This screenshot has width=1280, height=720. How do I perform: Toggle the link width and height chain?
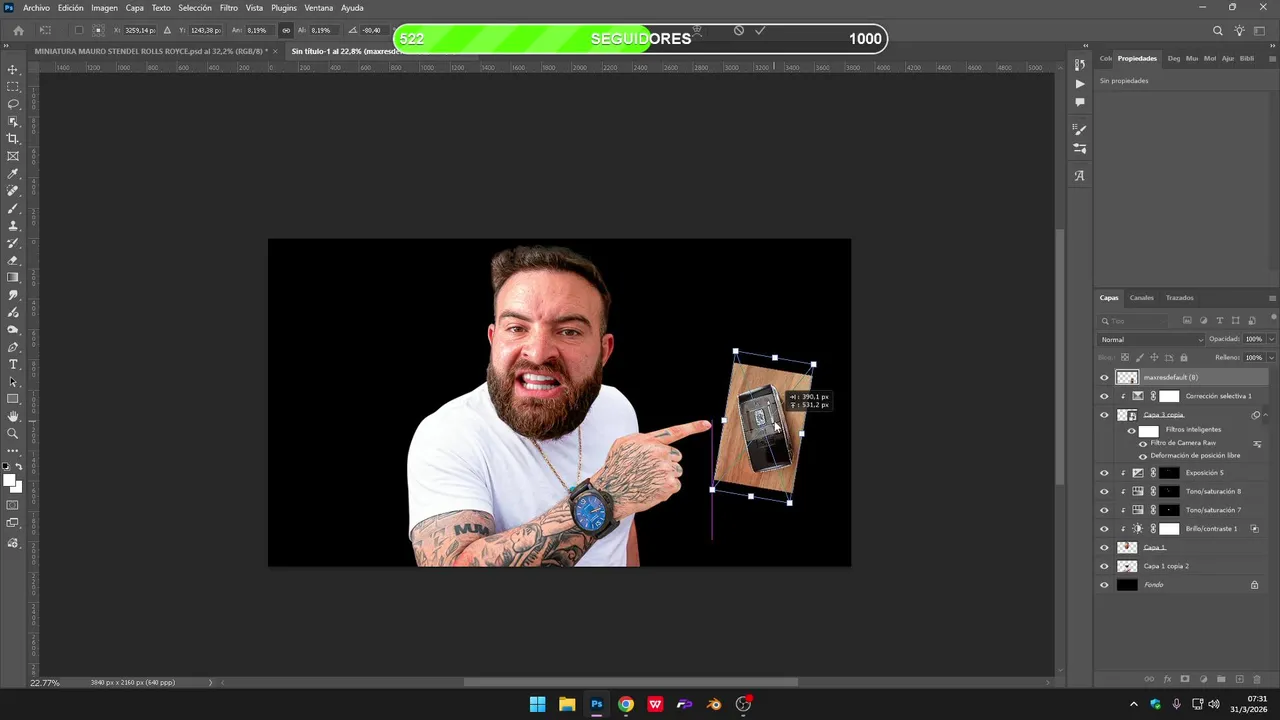(x=286, y=31)
